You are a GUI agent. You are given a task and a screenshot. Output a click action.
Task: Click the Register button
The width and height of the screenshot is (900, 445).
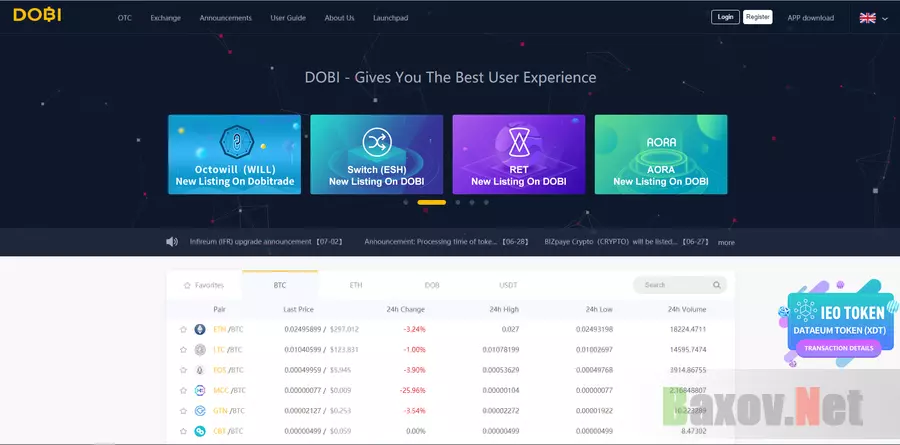tap(758, 17)
